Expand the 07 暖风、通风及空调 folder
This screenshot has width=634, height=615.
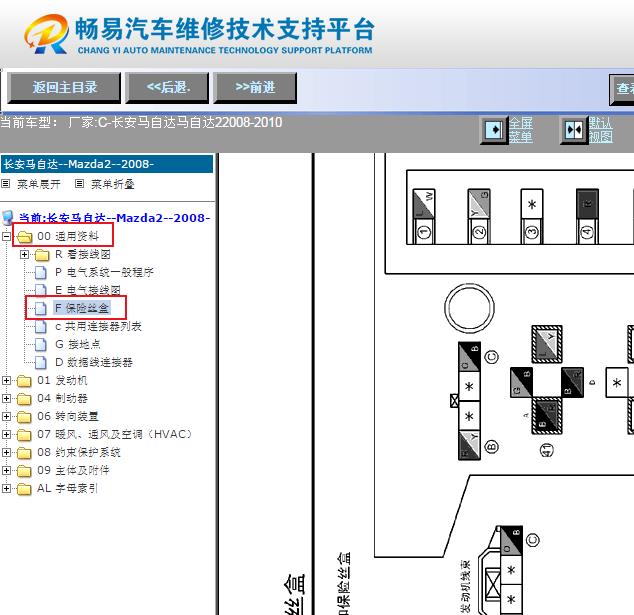coord(6,435)
